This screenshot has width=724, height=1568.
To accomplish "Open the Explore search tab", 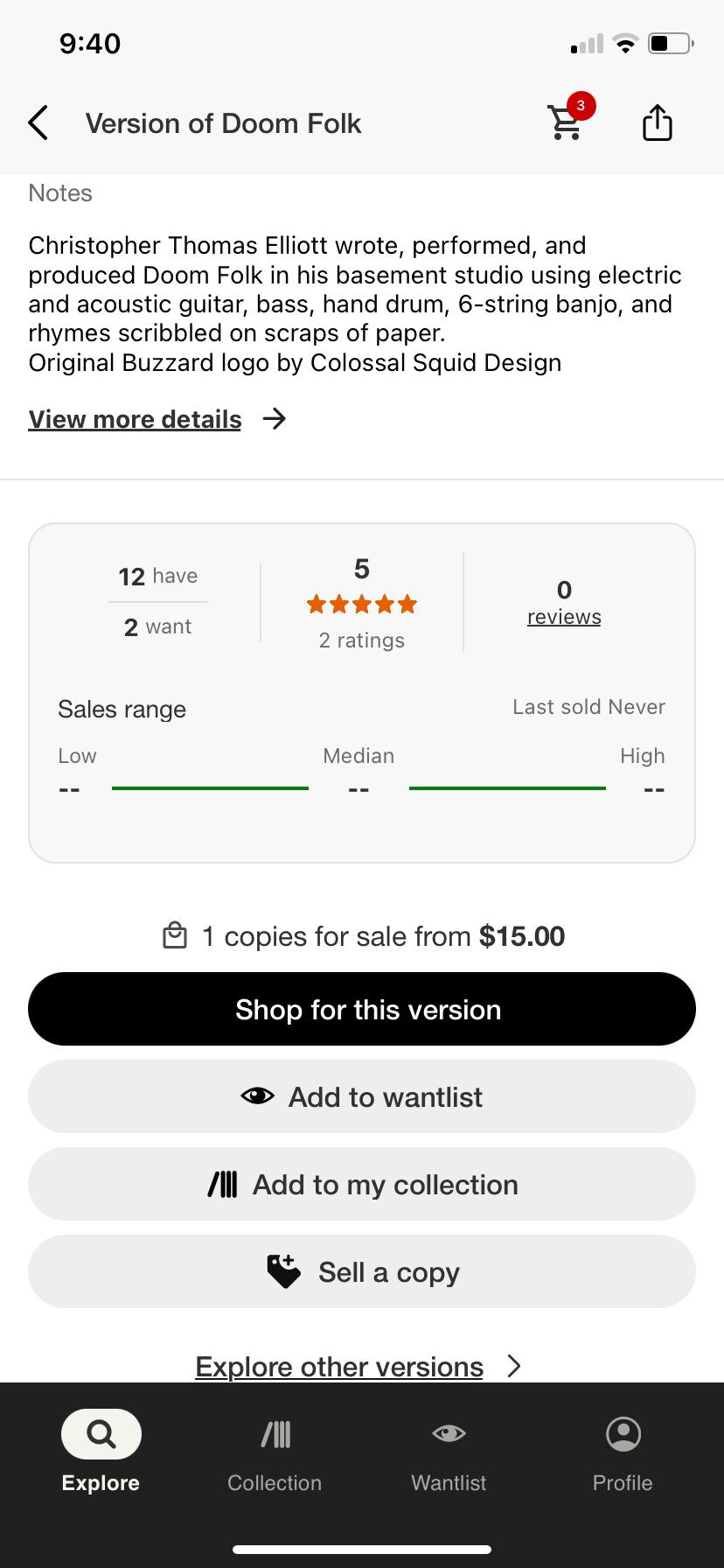I will point(101,1449).
